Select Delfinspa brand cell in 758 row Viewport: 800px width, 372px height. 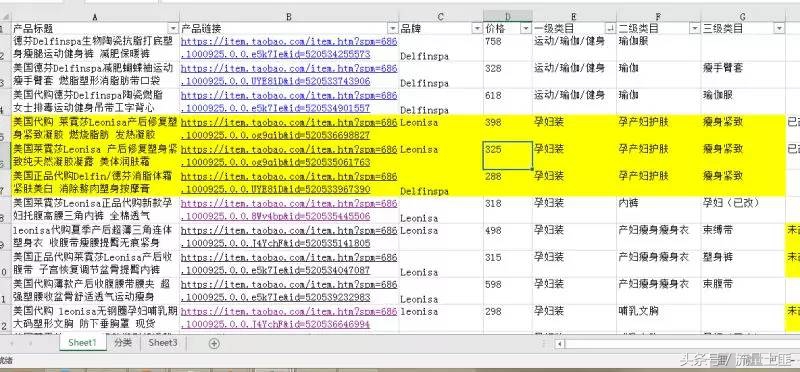point(441,48)
